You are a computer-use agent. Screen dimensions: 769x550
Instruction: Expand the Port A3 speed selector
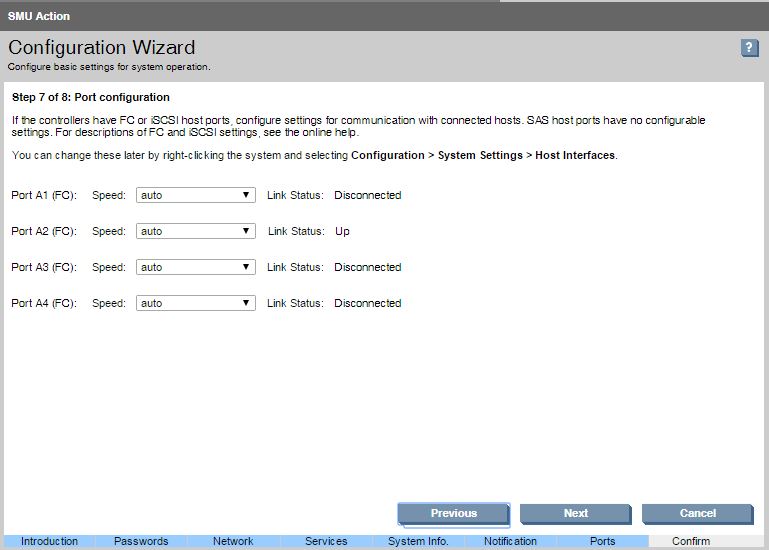tap(196, 267)
